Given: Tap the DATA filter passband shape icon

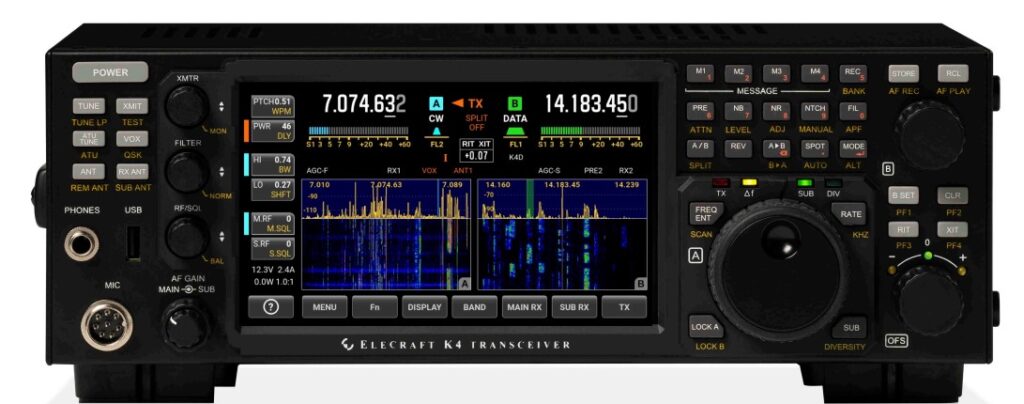Looking at the screenshot, I should [x=515, y=131].
